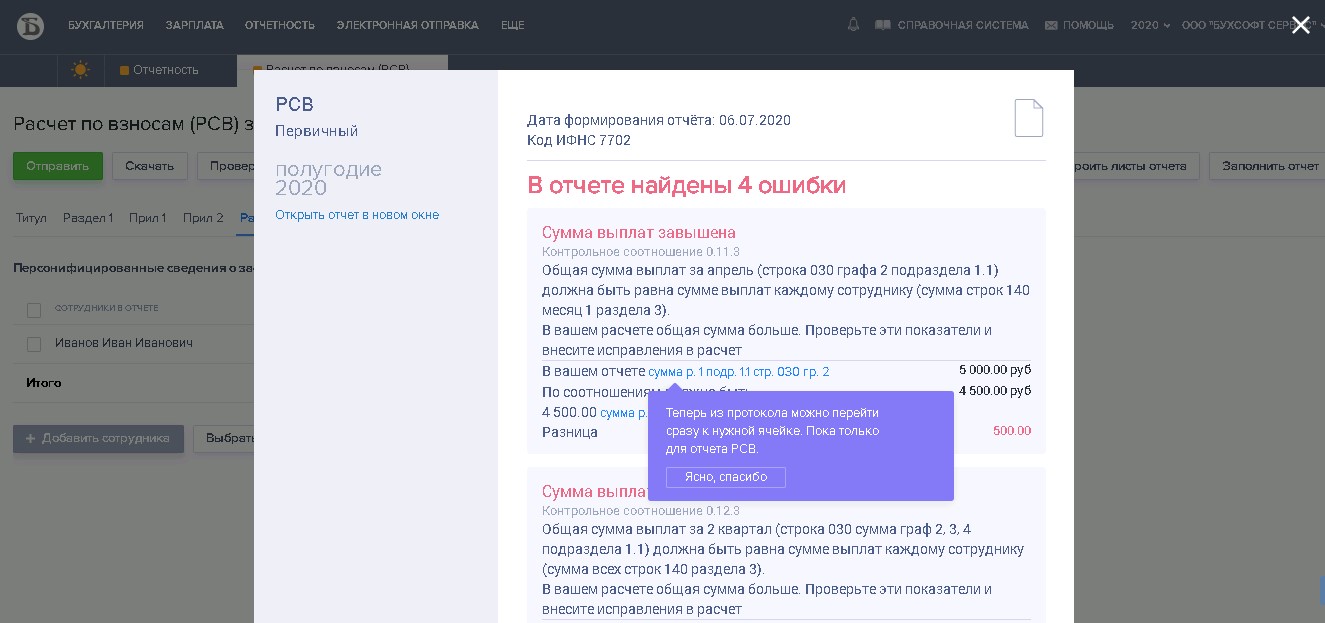Viewport: 1325px width, 623px height.
Task: Check the box for Иванов Иван Иванович
Action: [x=34, y=344]
